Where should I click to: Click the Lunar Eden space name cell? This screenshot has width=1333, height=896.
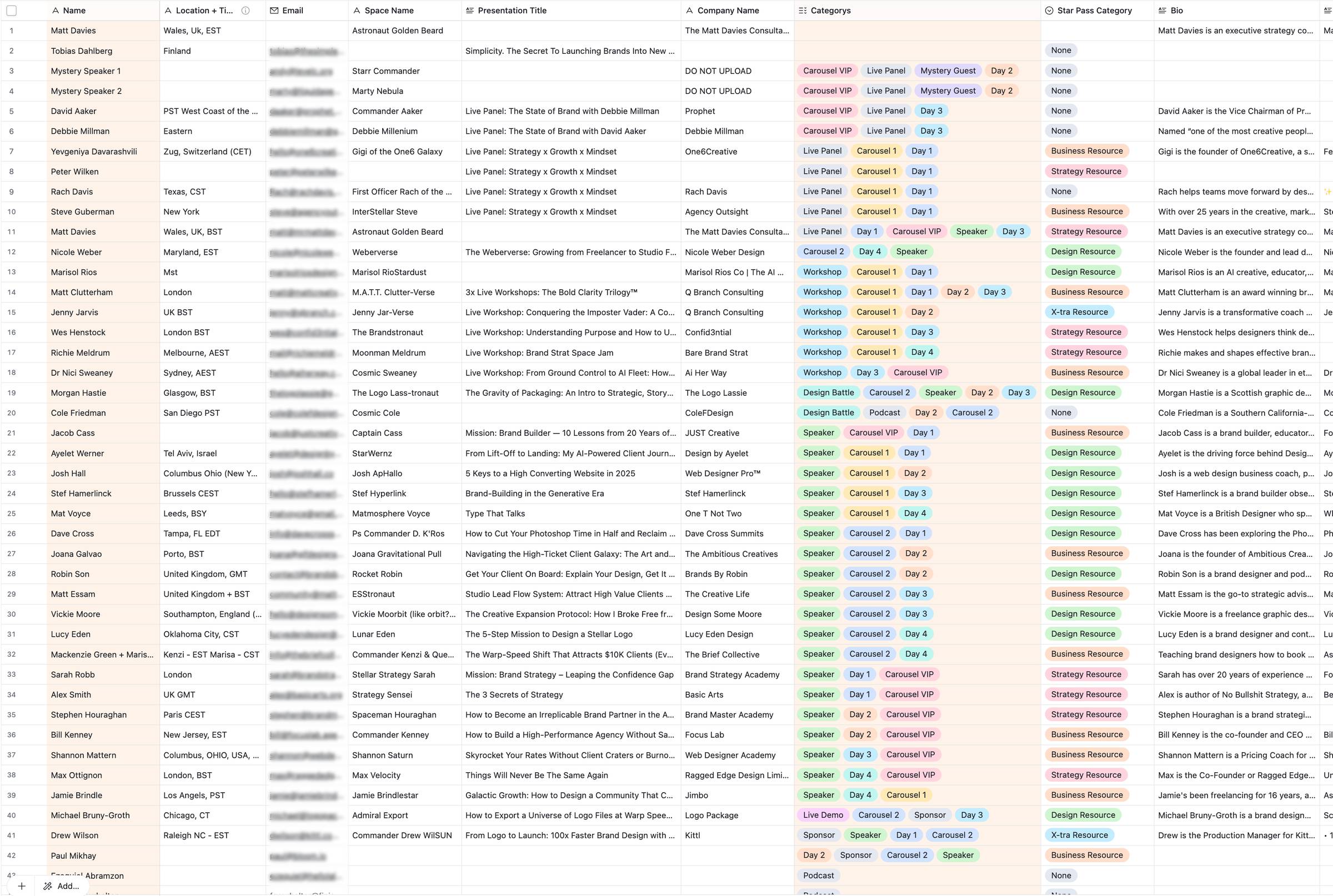tap(405, 635)
